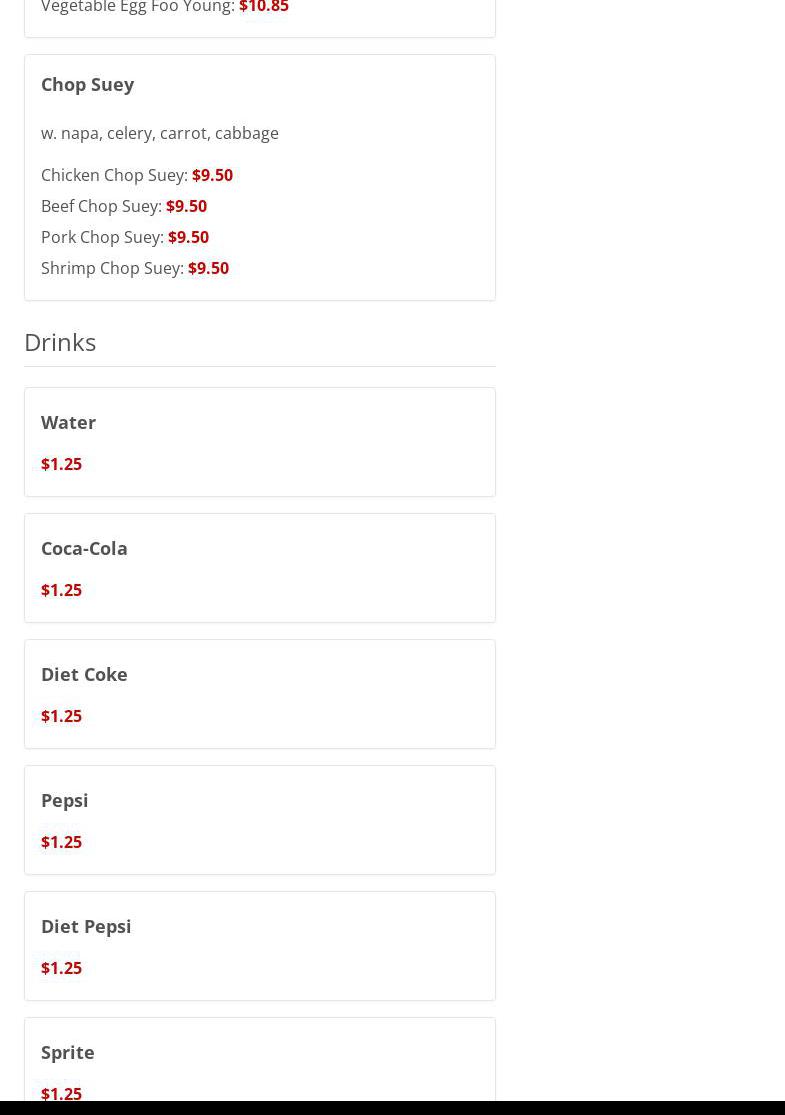
Task: Select the Diet Coke drink
Action: pos(84,674)
